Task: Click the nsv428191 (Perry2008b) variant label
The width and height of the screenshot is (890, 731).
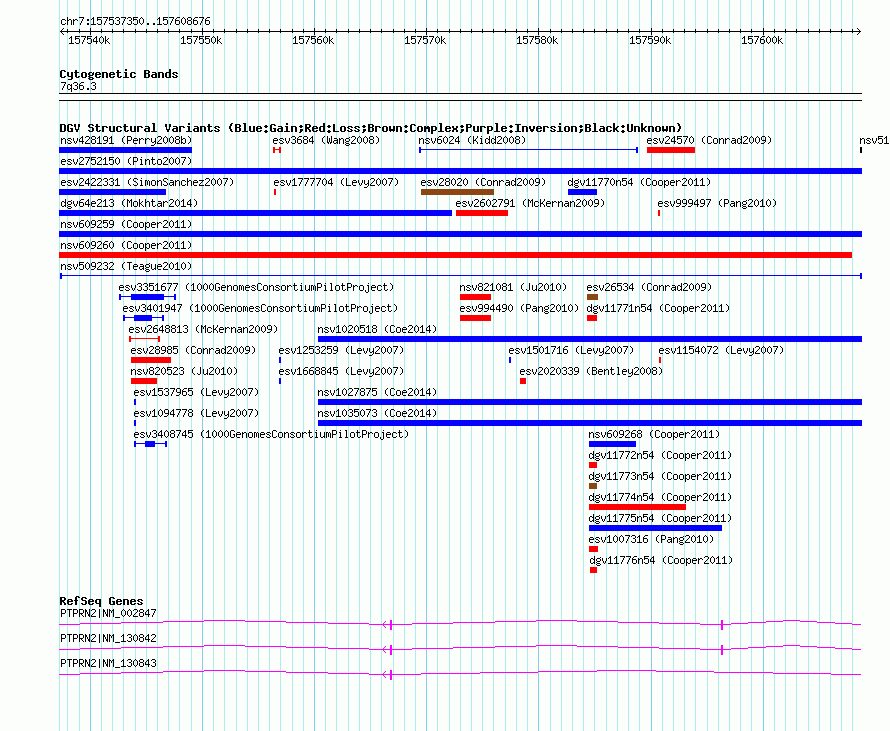Action: pos(126,140)
